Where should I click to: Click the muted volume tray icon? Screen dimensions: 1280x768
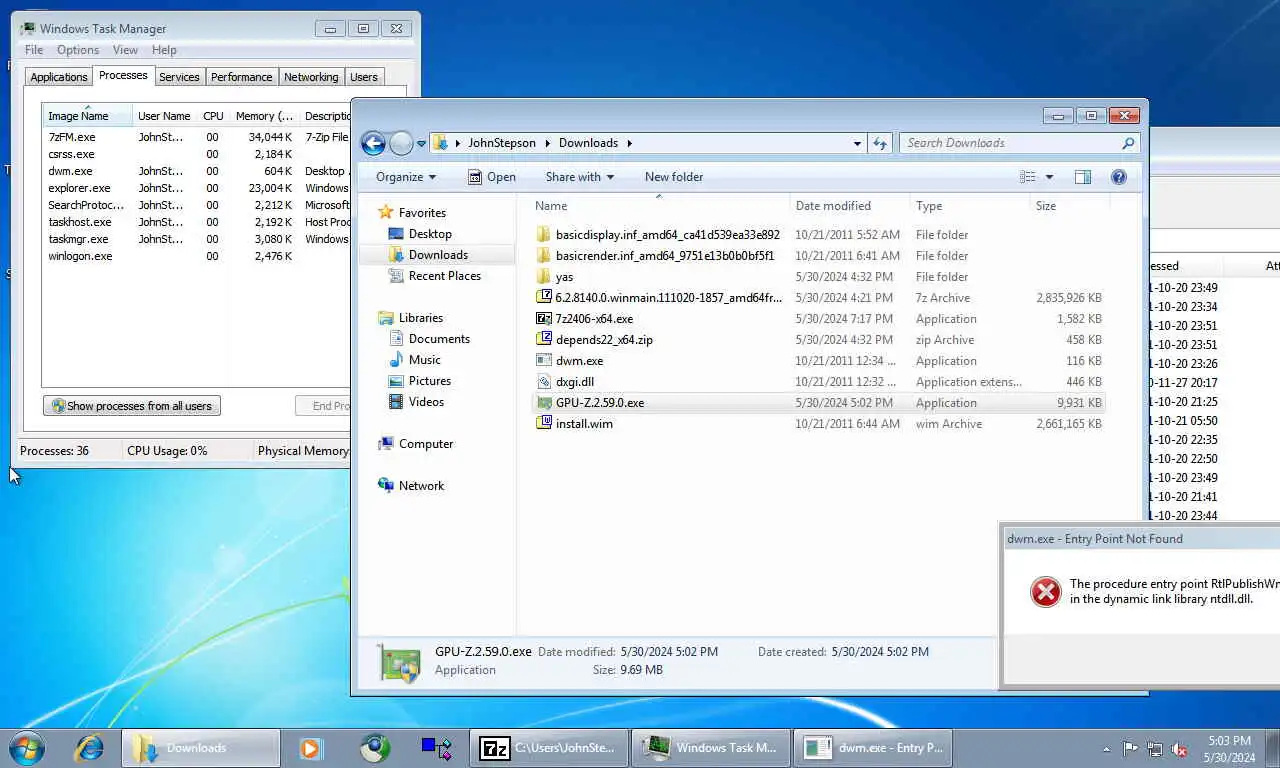pos(1179,749)
